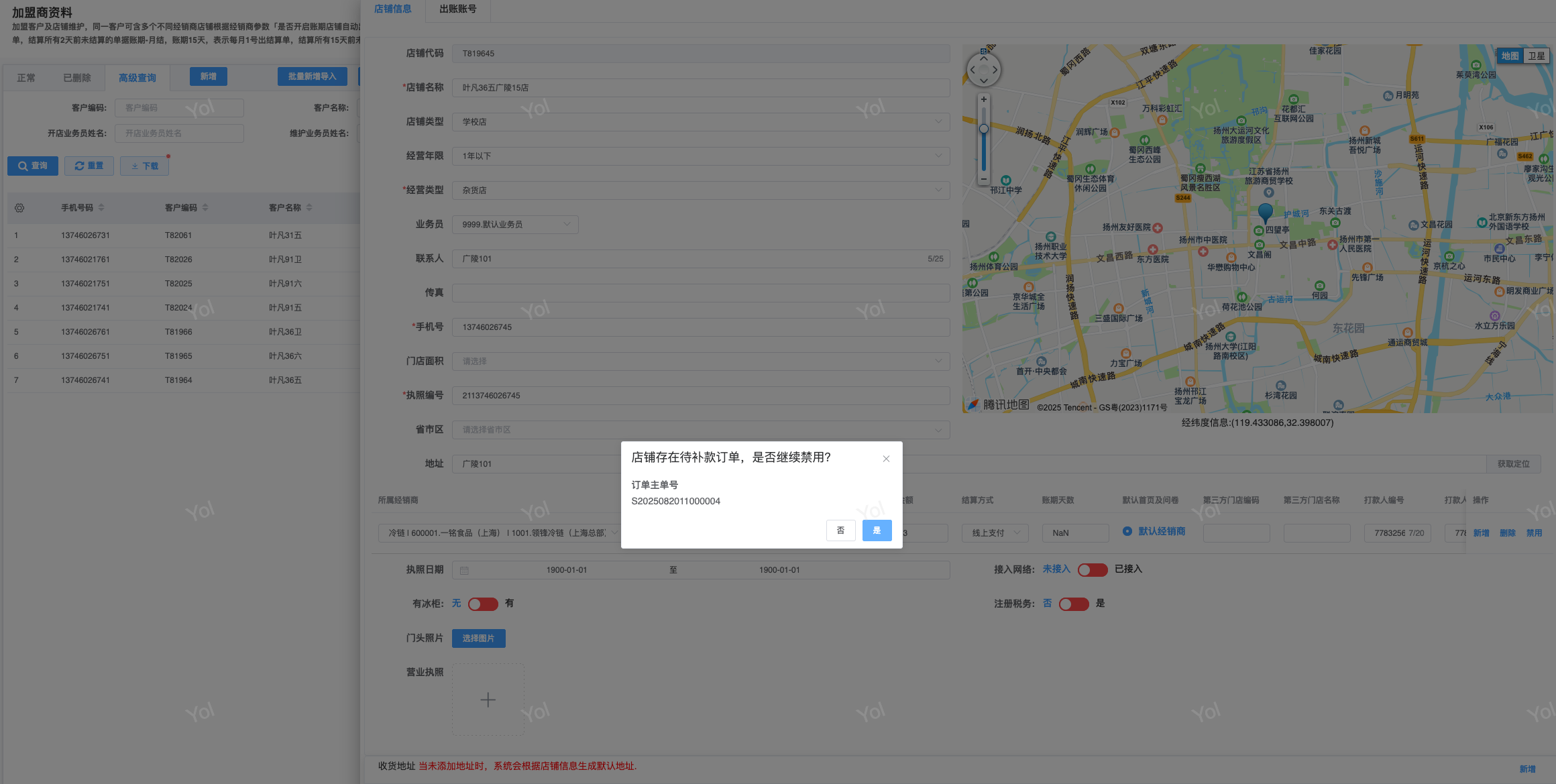1556x784 pixels.
Task: Close the pending order dialog
Action: click(886, 459)
